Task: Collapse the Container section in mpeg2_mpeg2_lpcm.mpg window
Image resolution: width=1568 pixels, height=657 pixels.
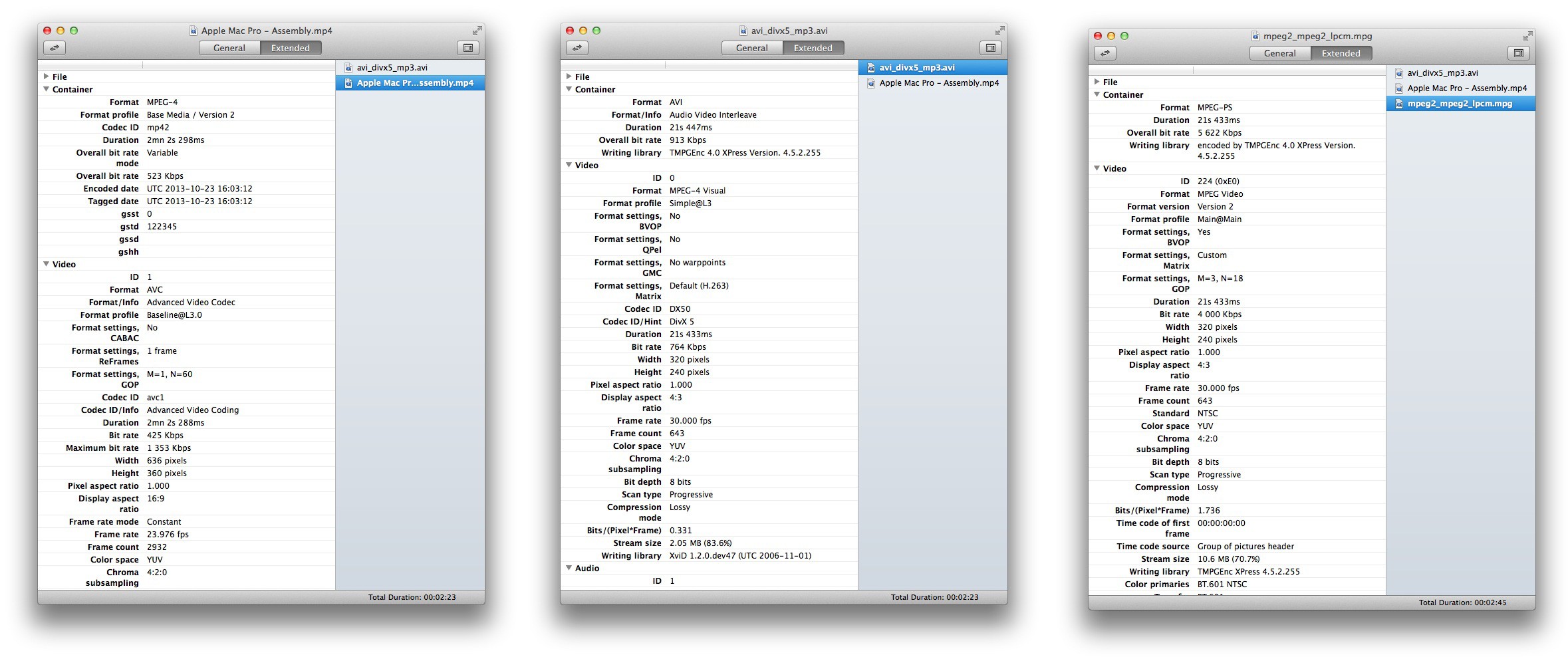Action: (x=1097, y=94)
